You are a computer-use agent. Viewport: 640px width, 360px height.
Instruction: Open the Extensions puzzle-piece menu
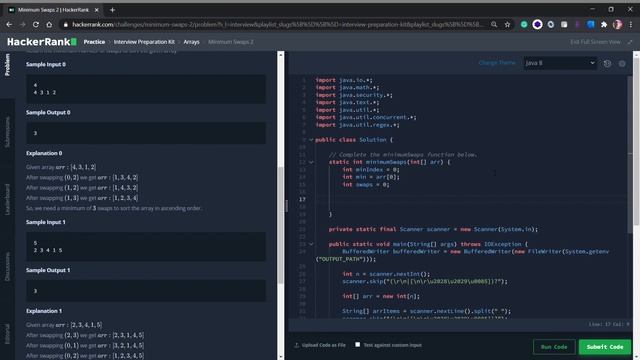pos(604,24)
